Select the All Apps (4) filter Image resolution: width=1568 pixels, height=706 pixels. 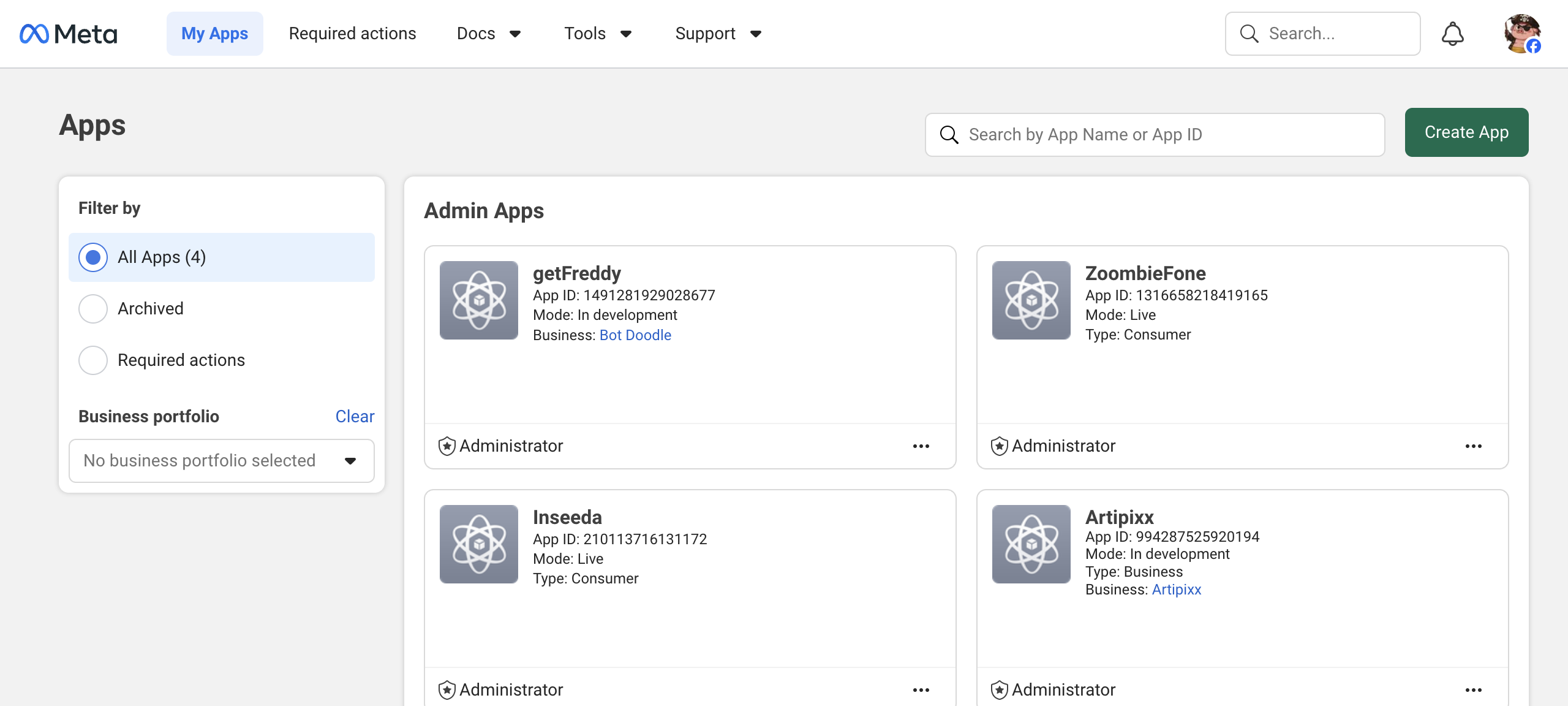click(x=93, y=257)
